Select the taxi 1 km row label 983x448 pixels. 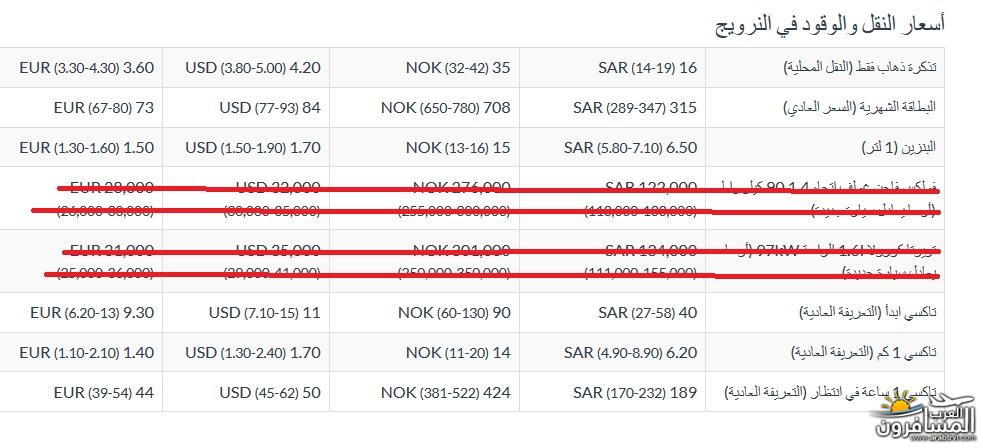(x=865, y=353)
